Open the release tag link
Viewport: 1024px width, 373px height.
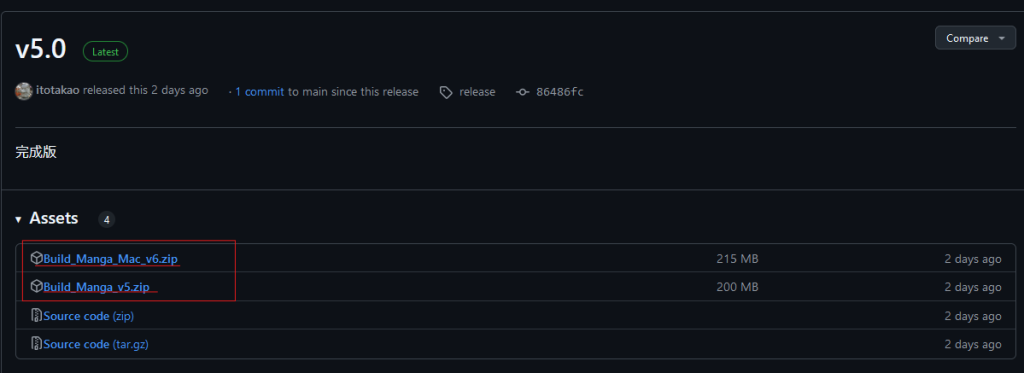(x=477, y=92)
